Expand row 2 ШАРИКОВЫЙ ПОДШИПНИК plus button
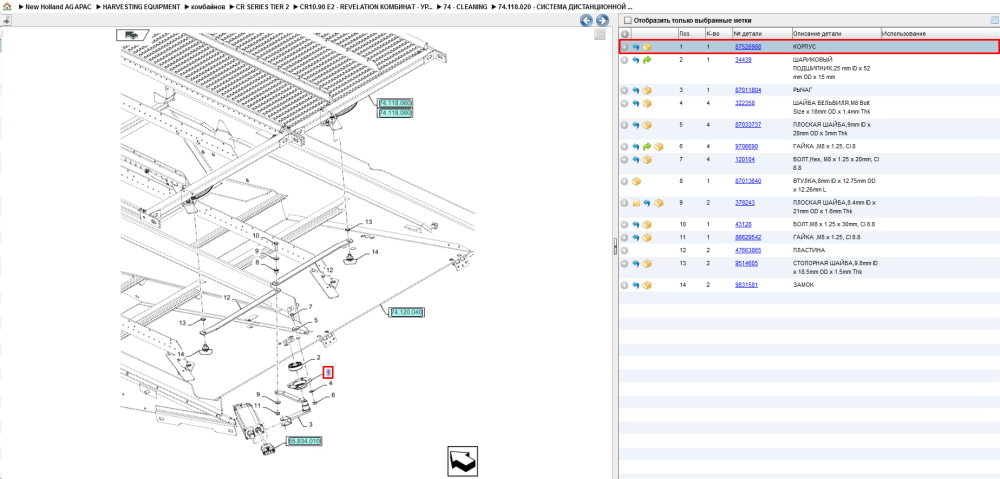This screenshot has height=479, width=1000. coord(625,60)
